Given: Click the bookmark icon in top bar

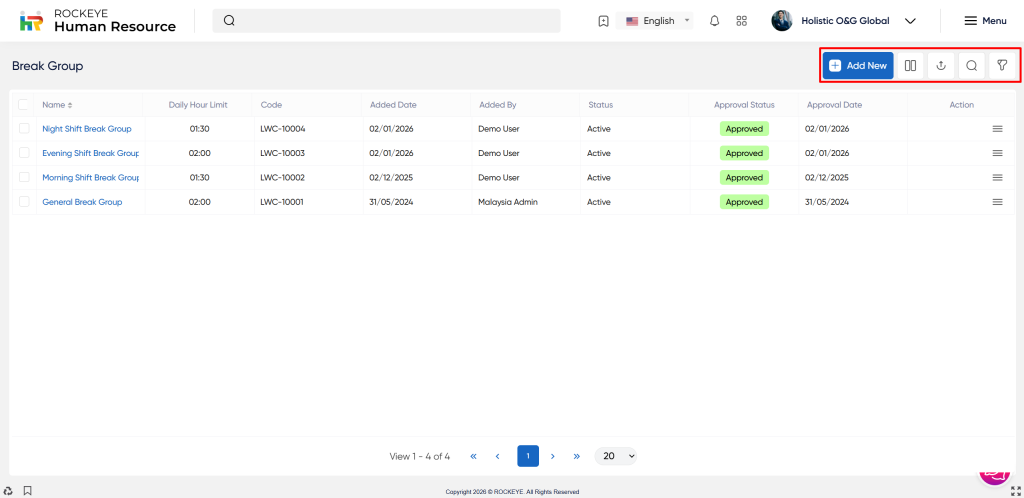Looking at the screenshot, I should [x=603, y=21].
